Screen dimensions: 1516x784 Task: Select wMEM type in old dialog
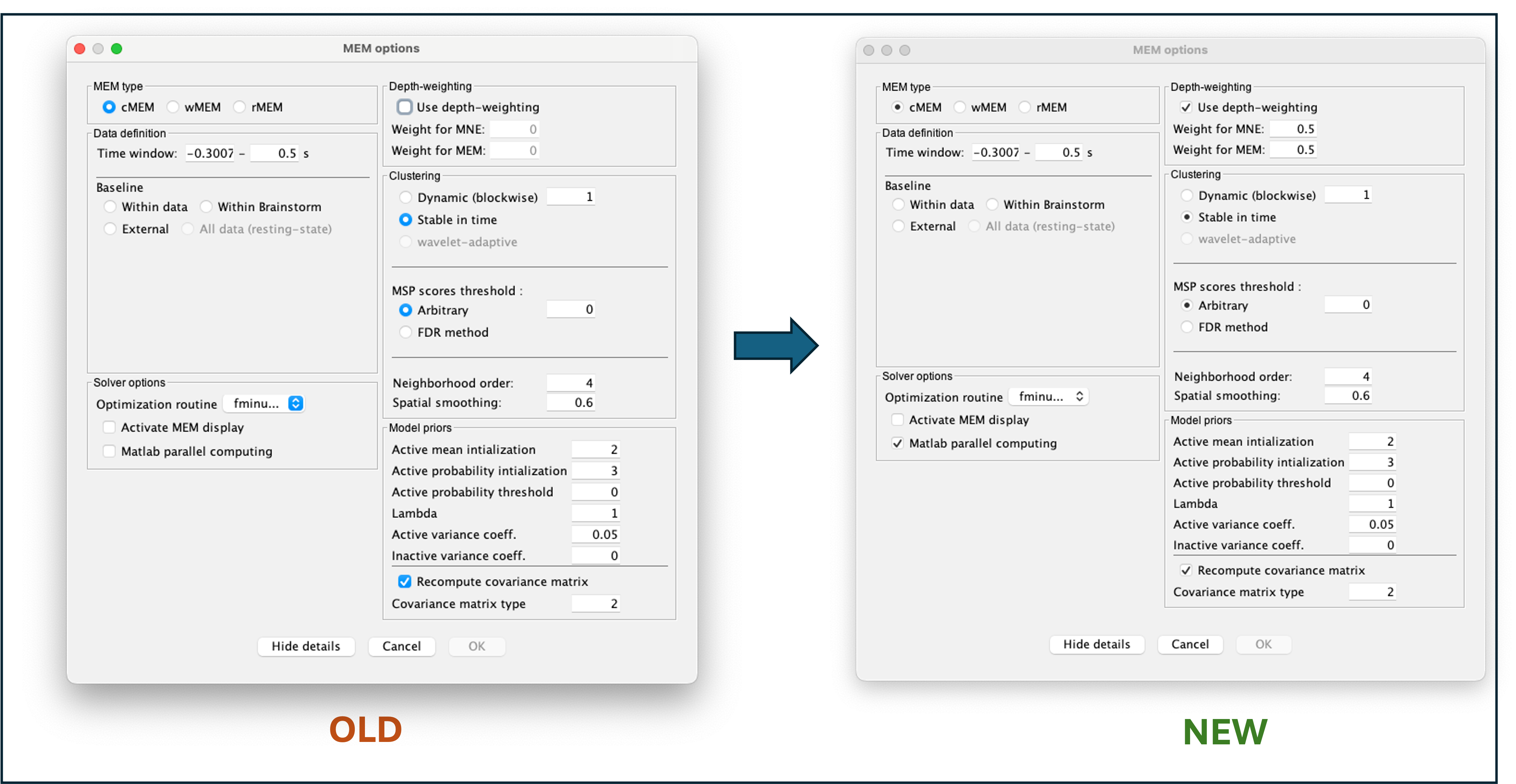tap(173, 107)
